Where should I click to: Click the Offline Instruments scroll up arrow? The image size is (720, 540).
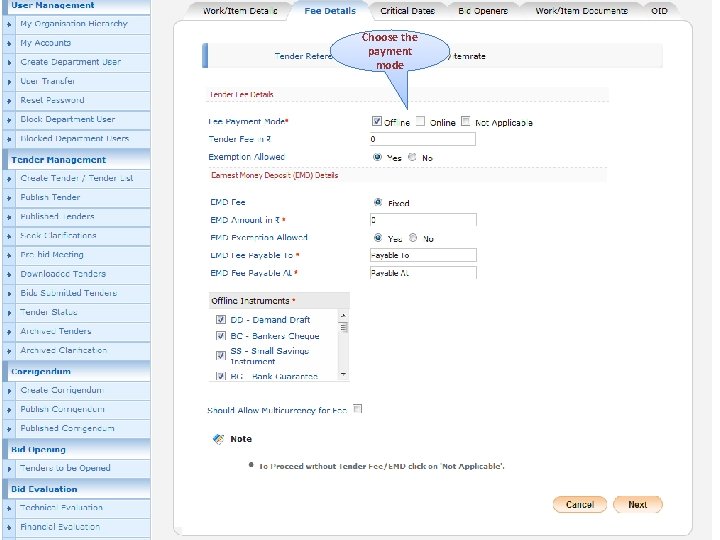point(343,315)
